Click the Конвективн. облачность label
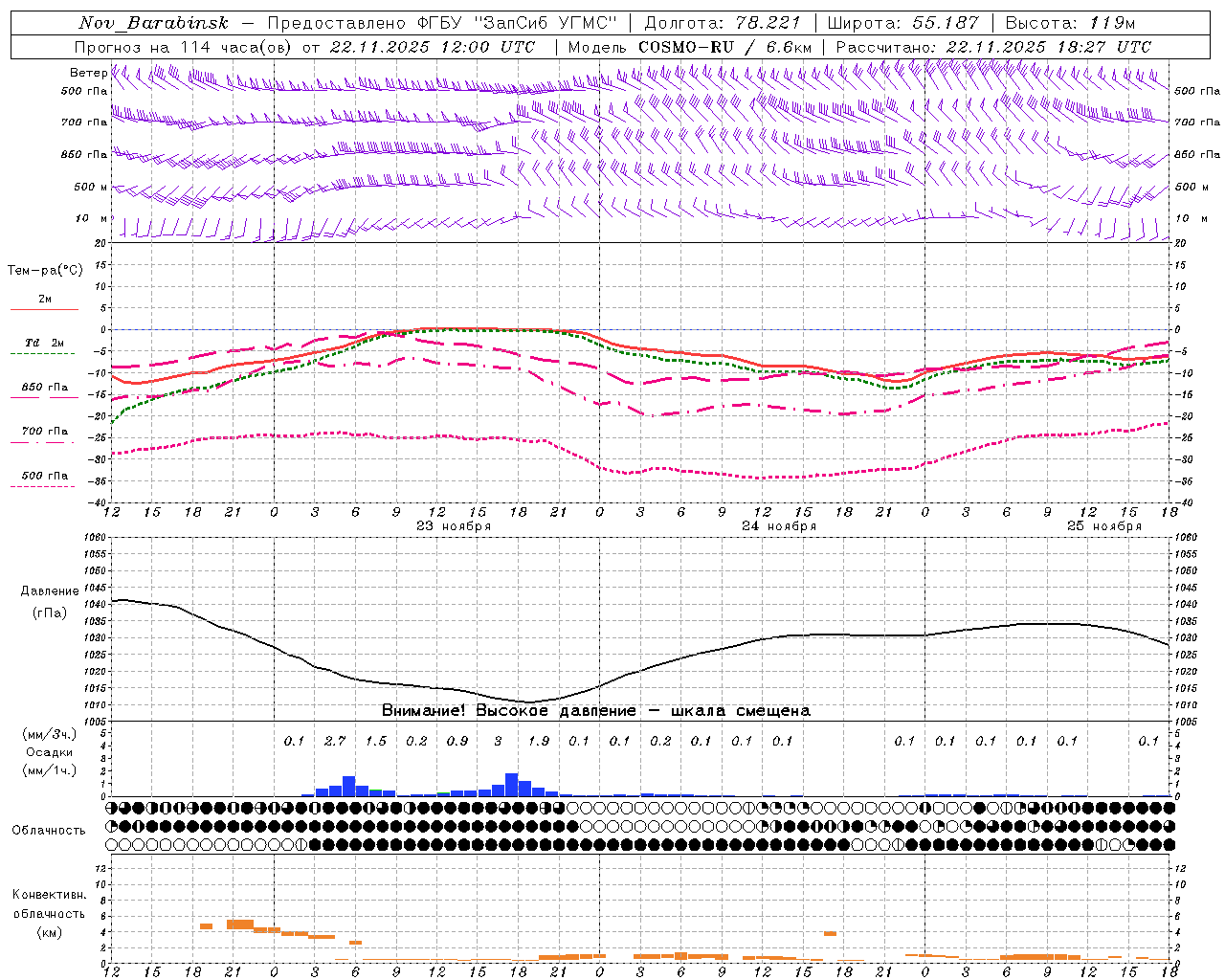 coord(49,904)
